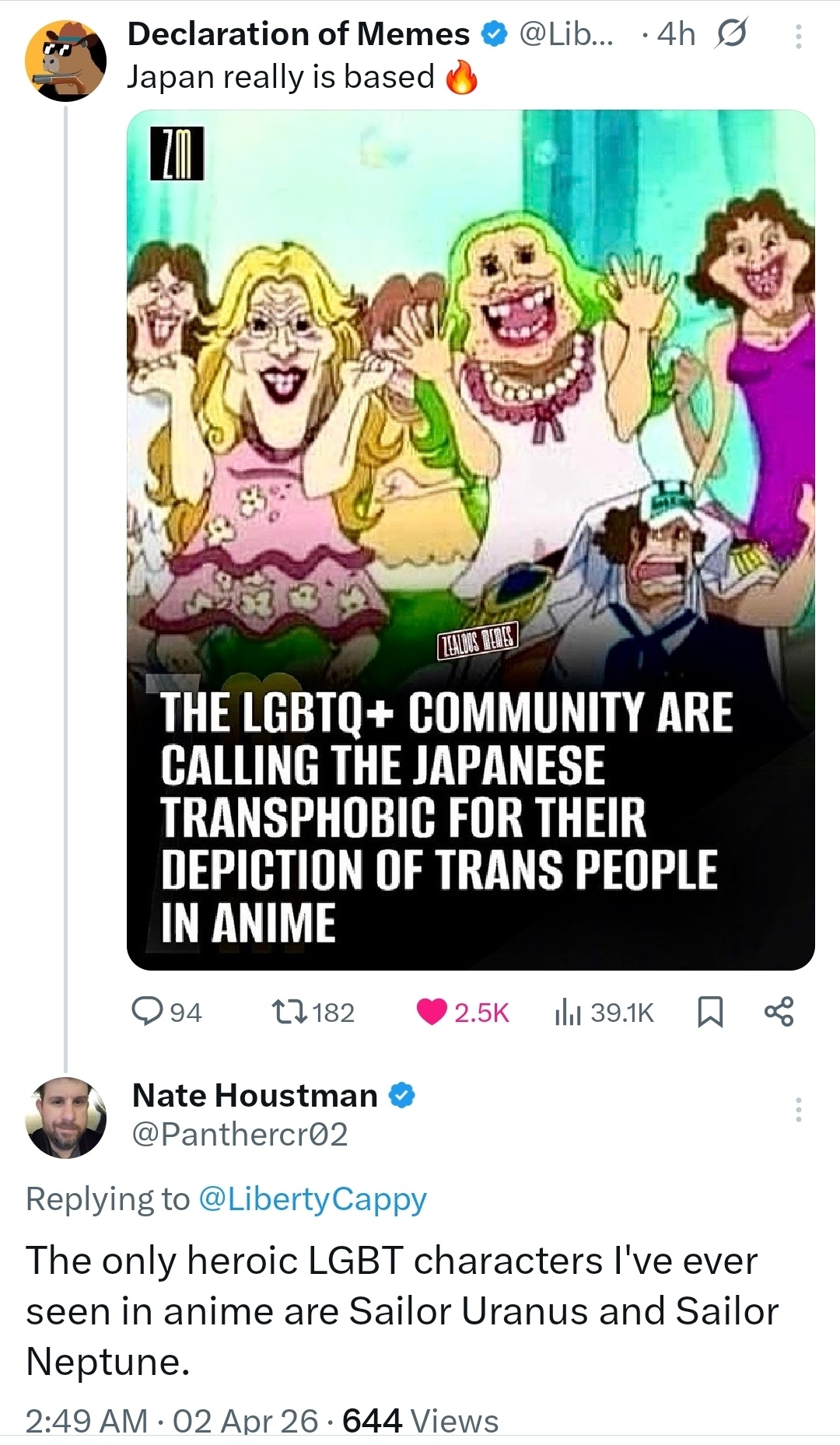
Task: Enlarge the anime meme image
Action: tap(471, 540)
